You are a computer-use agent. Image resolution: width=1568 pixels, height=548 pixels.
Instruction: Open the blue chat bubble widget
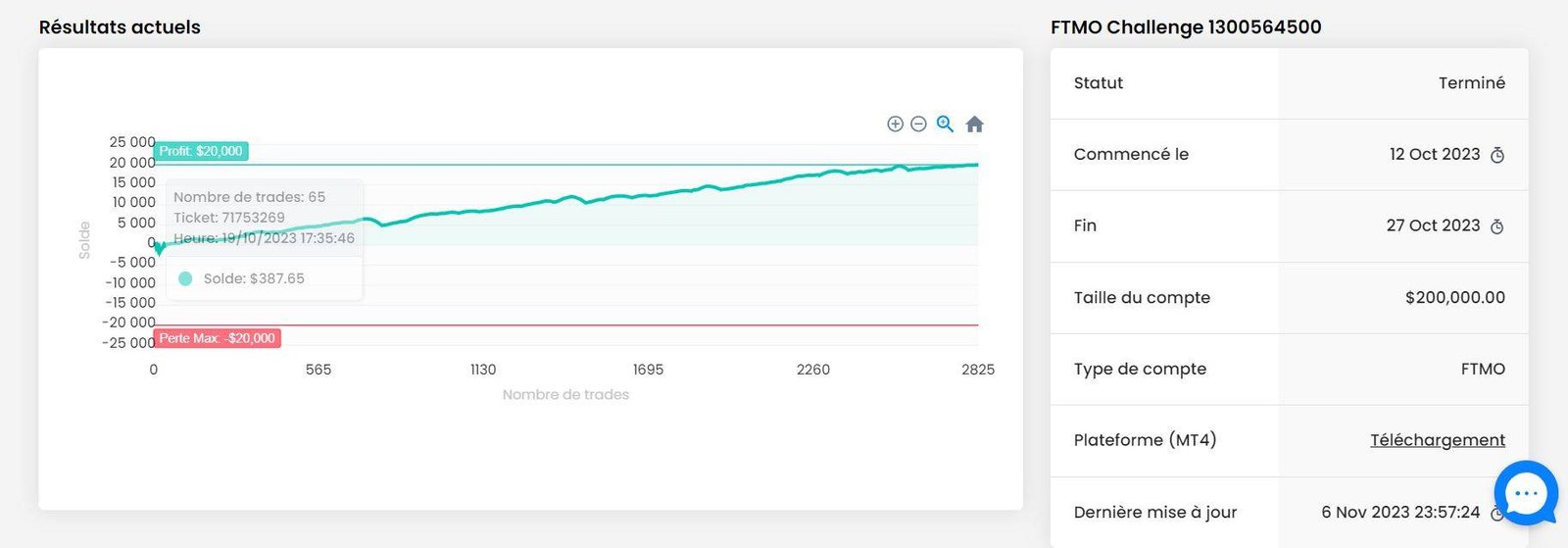1525,493
